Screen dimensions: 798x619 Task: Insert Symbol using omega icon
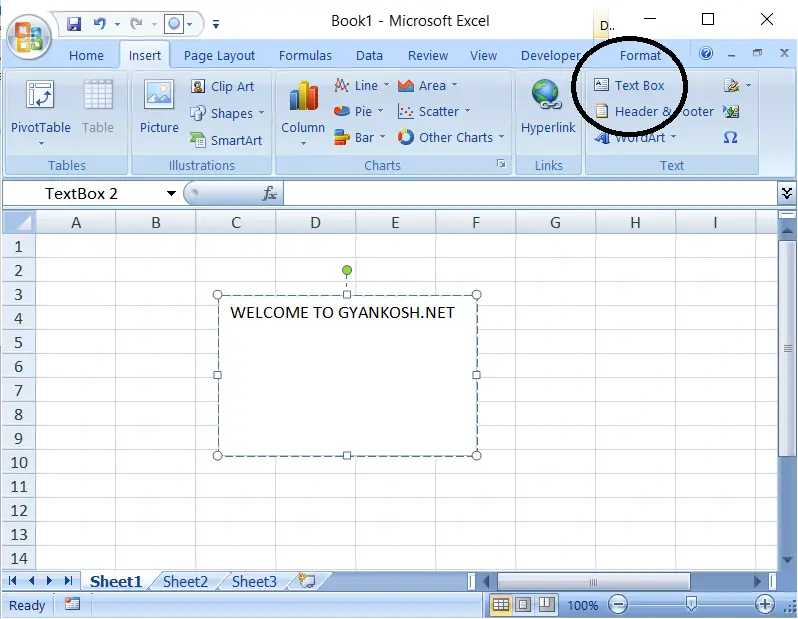(730, 137)
